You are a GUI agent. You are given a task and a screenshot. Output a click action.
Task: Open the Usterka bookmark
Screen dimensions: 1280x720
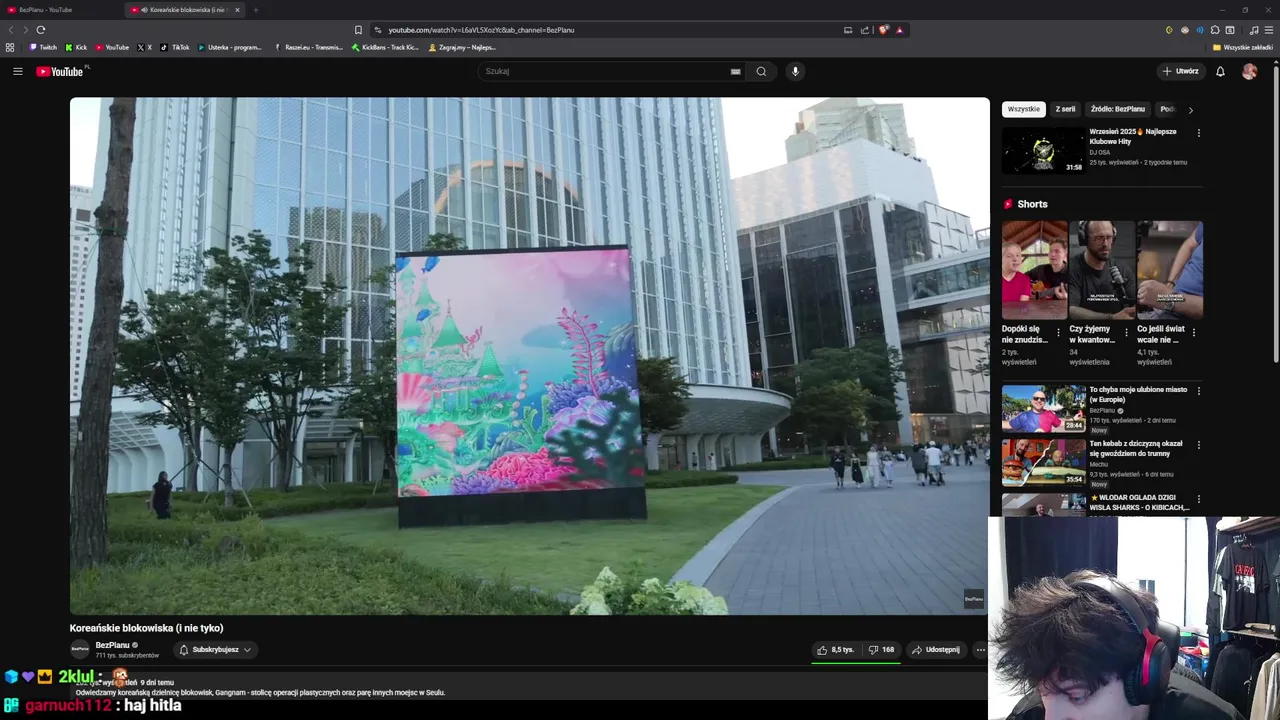pyautogui.click(x=230, y=47)
